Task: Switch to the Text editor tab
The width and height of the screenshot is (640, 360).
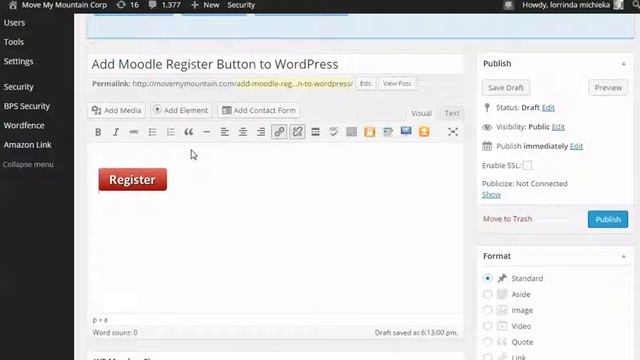Action: [x=451, y=113]
